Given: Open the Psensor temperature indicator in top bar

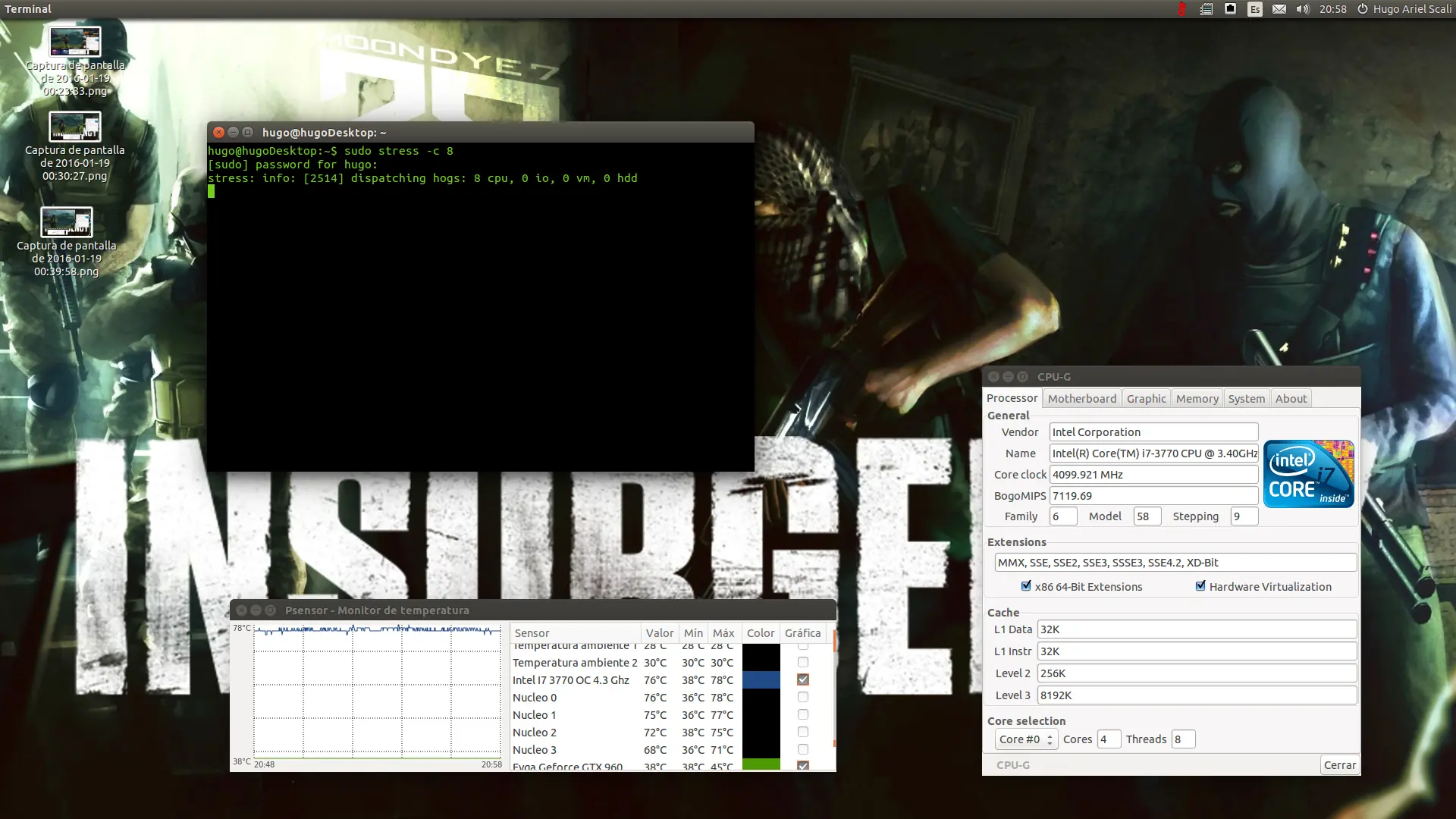Looking at the screenshot, I should [x=1181, y=9].
